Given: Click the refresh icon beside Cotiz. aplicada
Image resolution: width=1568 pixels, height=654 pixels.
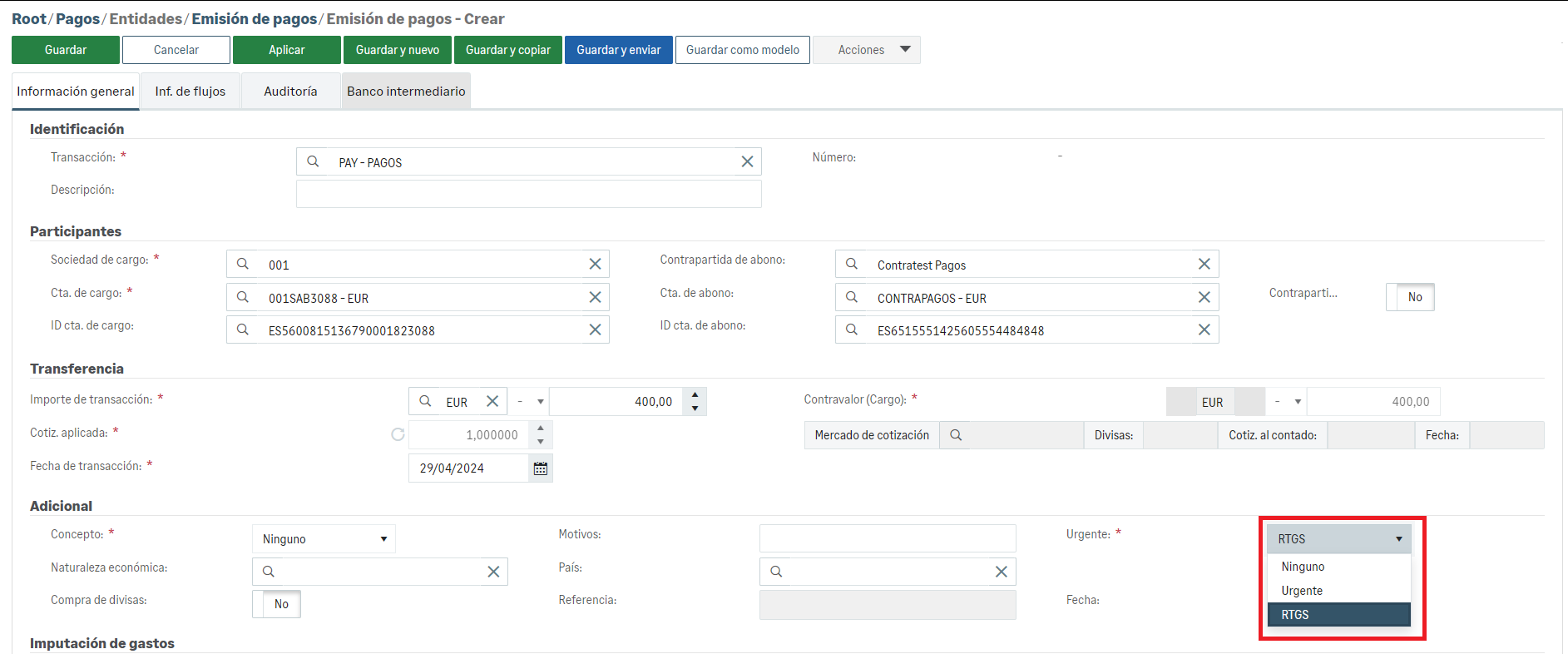Looking at the screenshot, I should 398,434.
